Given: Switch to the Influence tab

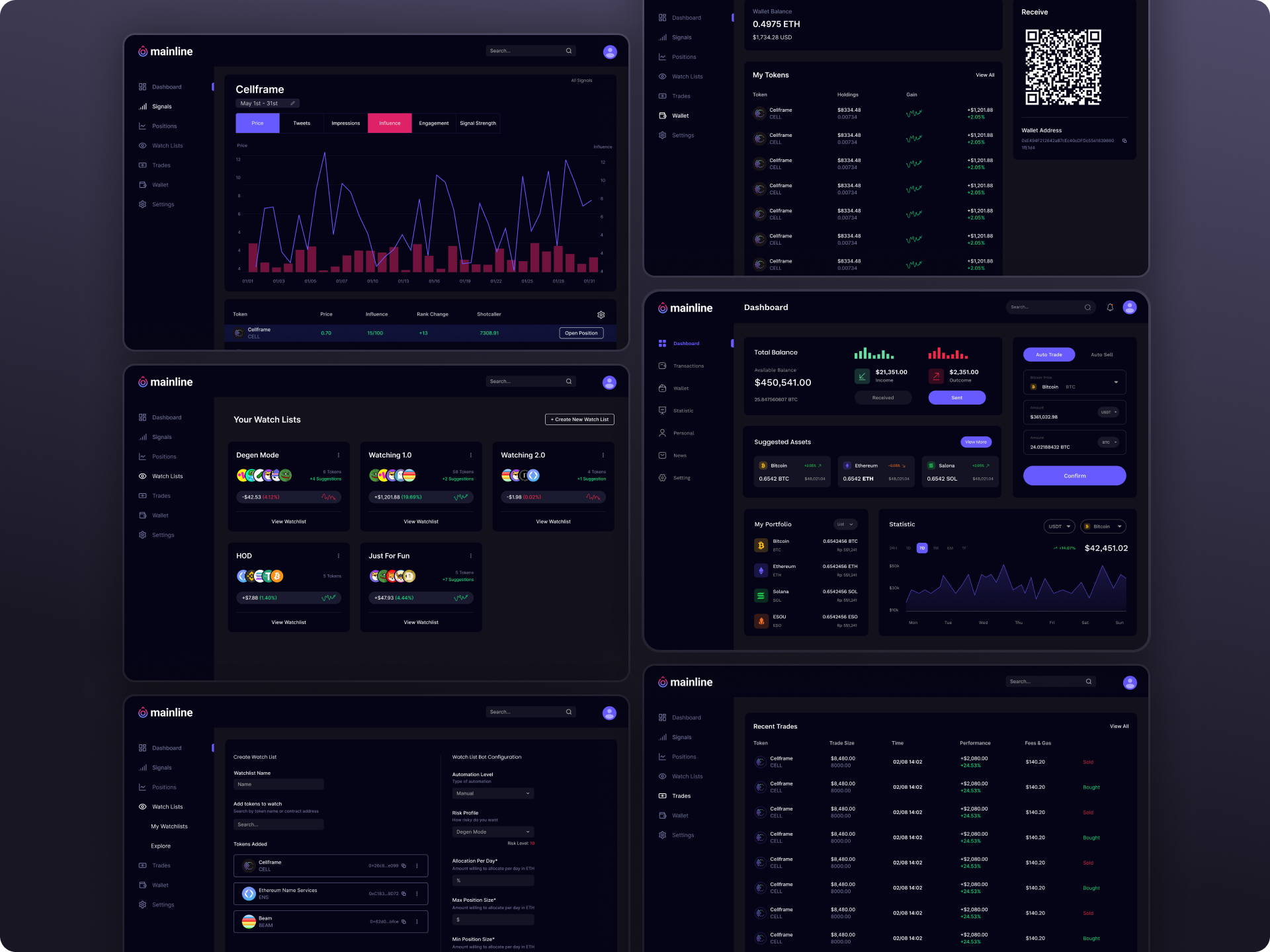Looking at the screenshot, I should [390, 123].
